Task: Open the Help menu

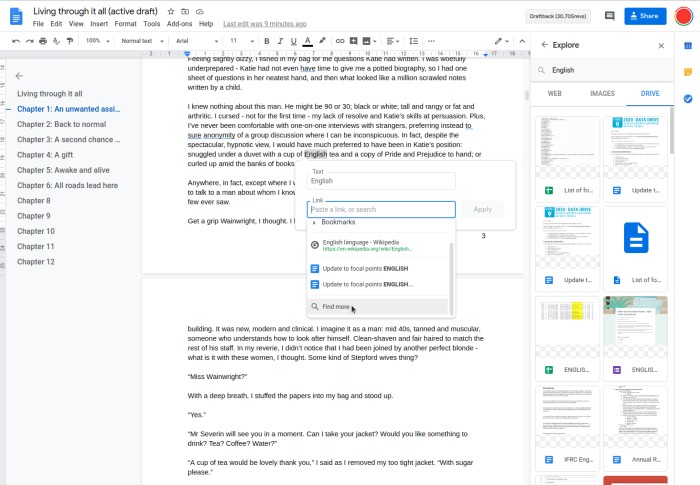Action: tap(206, 24)
